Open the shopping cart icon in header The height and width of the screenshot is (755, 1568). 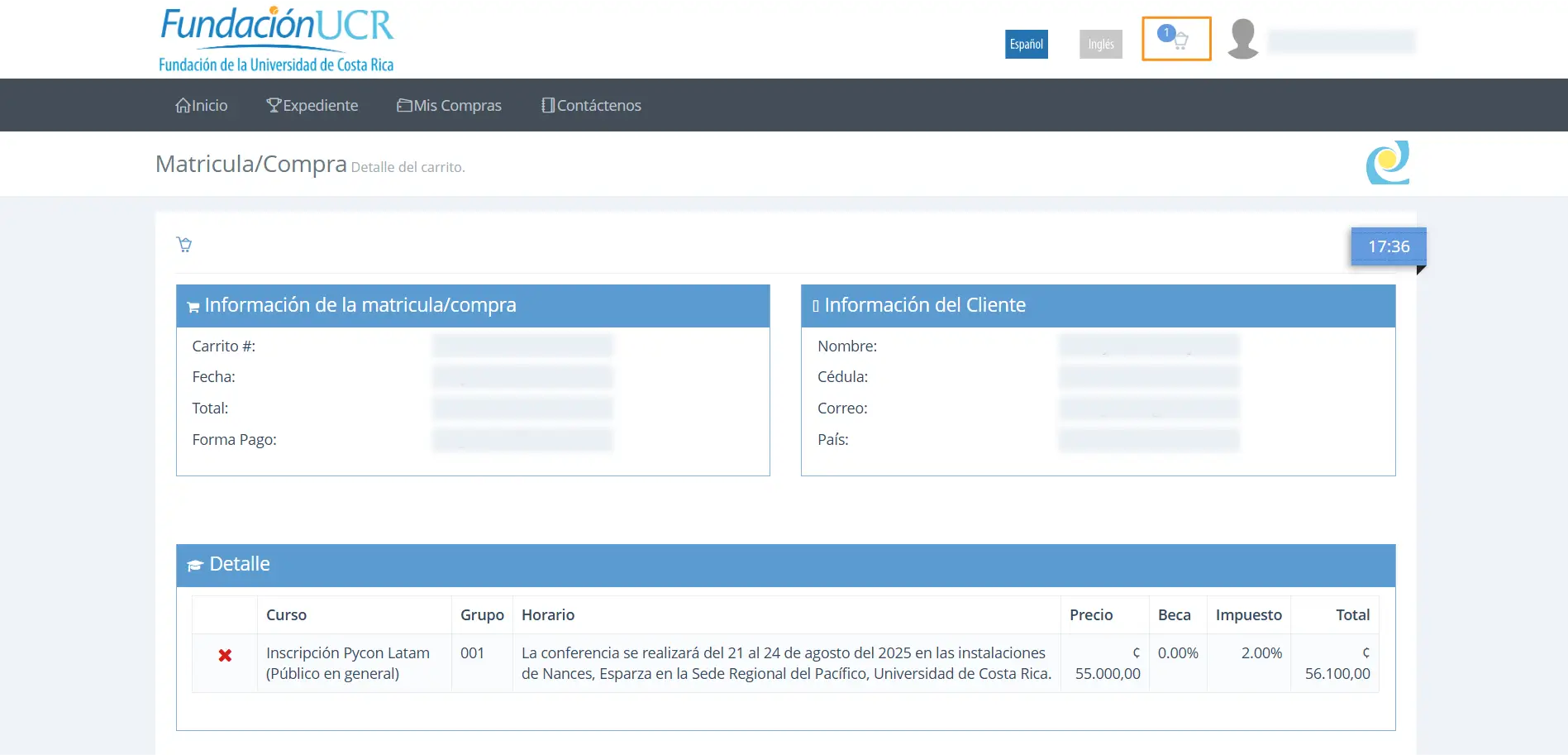[1176, 39]
